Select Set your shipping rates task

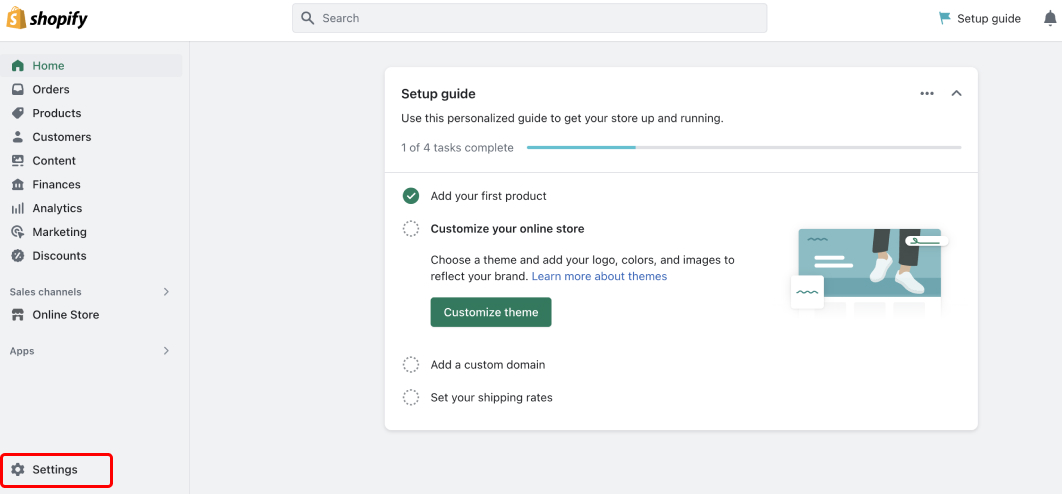(492, 397)
